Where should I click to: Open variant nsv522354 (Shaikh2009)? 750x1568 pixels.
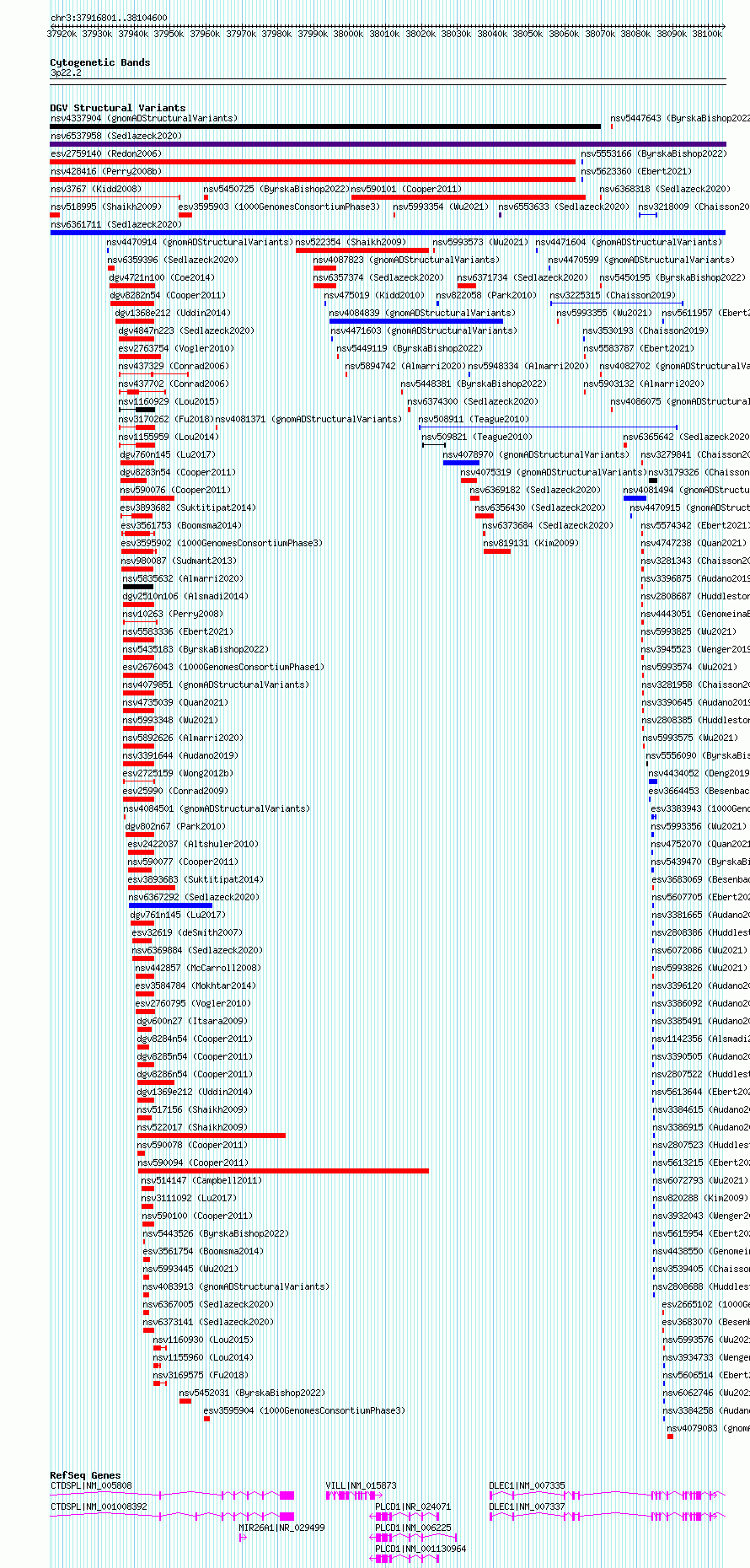click(351, 242)
